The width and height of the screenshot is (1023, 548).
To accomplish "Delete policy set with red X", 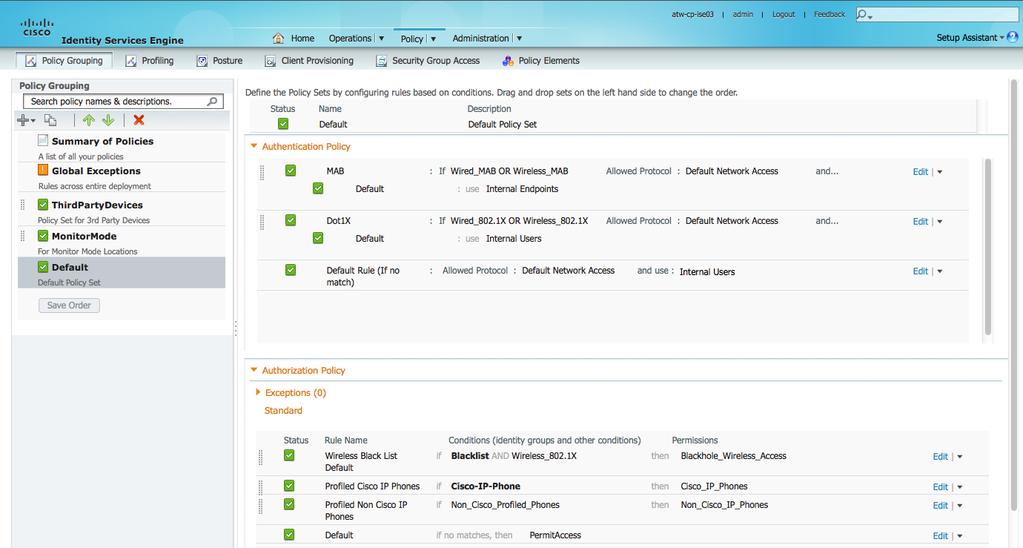I will click(138, 120).
